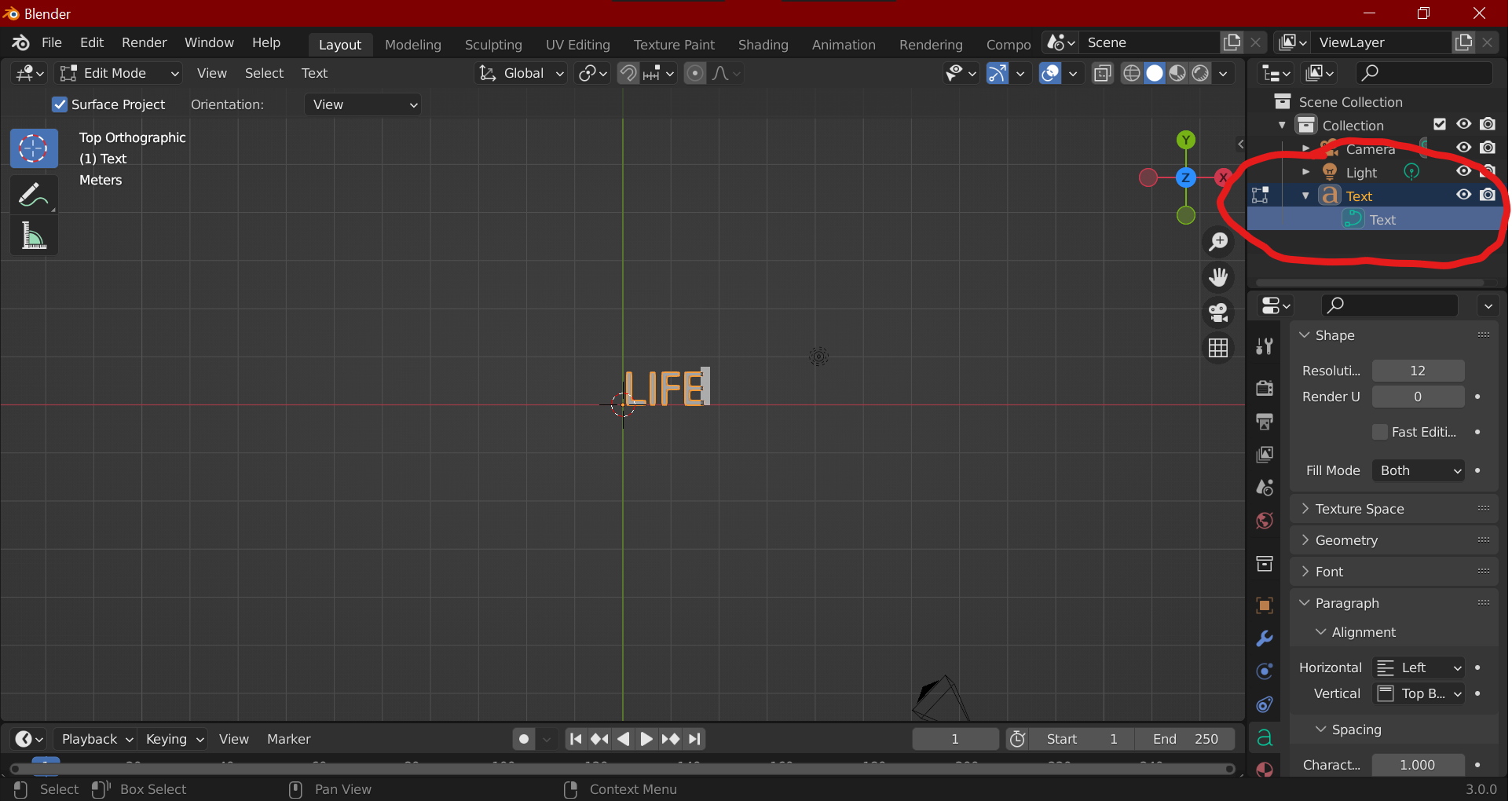The image size is (1512, 801).
Task: Switch to the Shading workspace tab
Action: pos(763,45)
